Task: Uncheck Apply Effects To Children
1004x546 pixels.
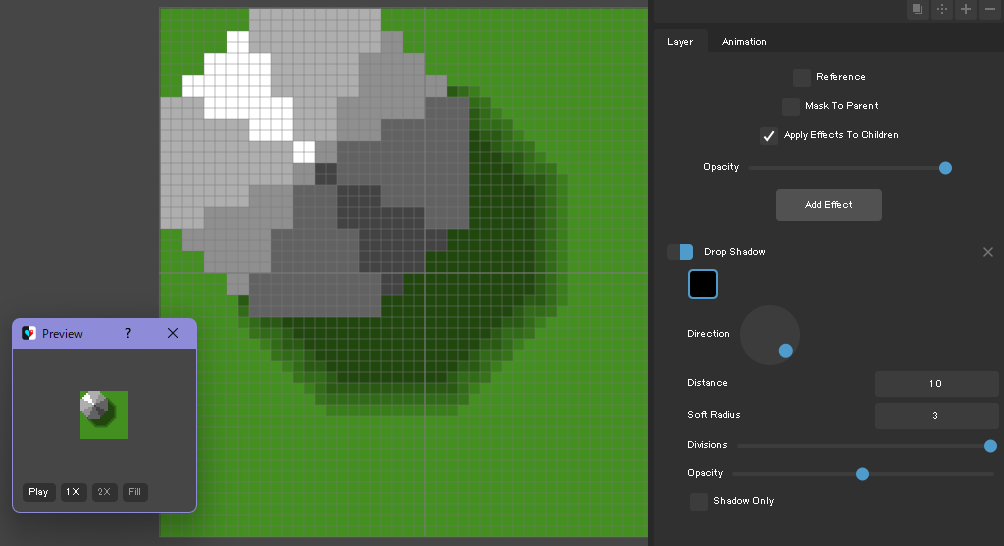Action: 769,136
